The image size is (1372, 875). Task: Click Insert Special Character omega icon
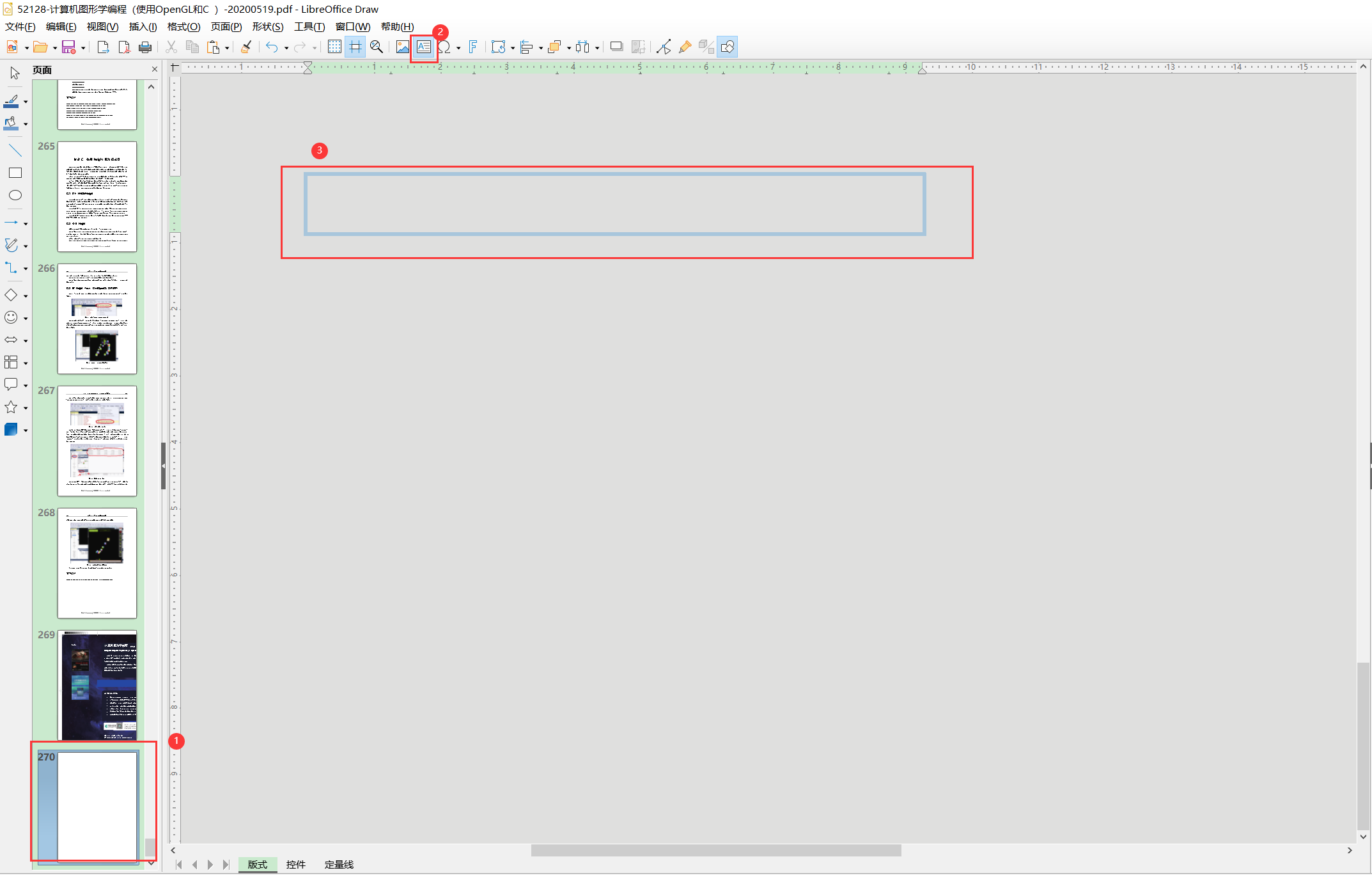(x=444, y=47)
